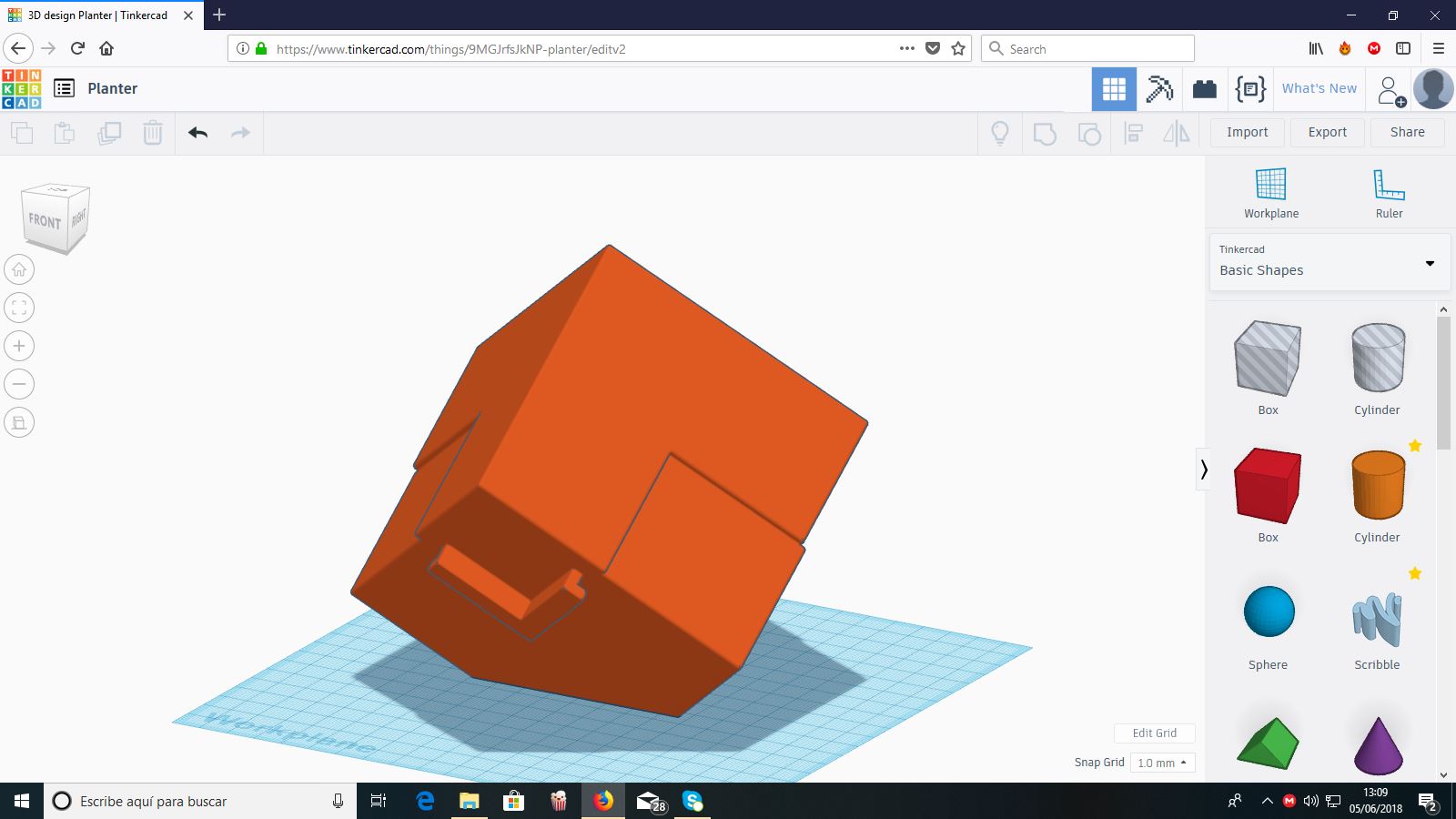
Task: Click the Group shapes icon
Action: pos(1045,134)
